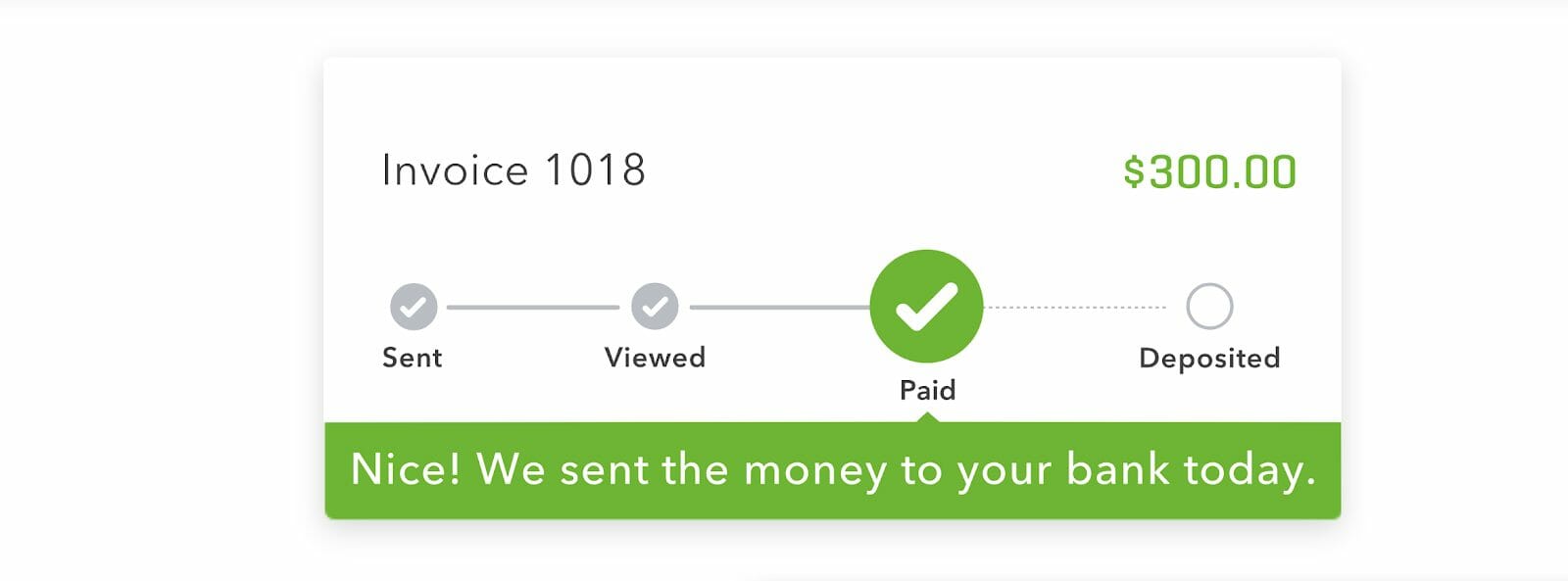This screenshot has height=581, width=1568.
Task: Click the Paid step label
Action: point(927,390)
